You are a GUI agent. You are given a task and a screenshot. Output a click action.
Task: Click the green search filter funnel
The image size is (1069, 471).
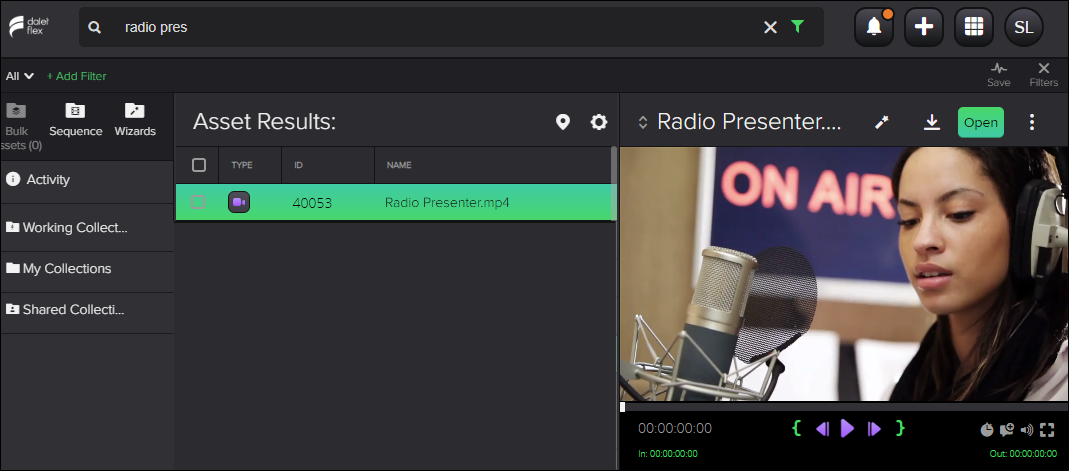[797, 27]
